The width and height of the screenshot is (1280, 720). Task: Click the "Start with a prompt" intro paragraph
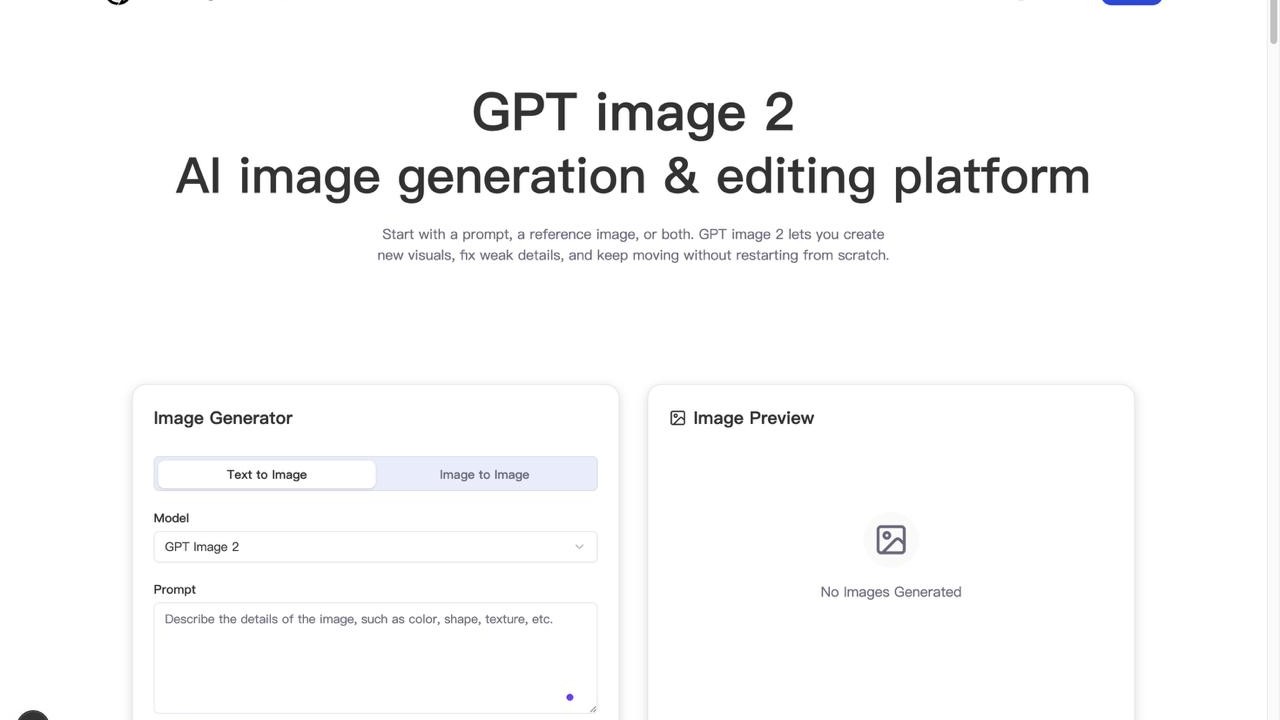click(633, 244)
